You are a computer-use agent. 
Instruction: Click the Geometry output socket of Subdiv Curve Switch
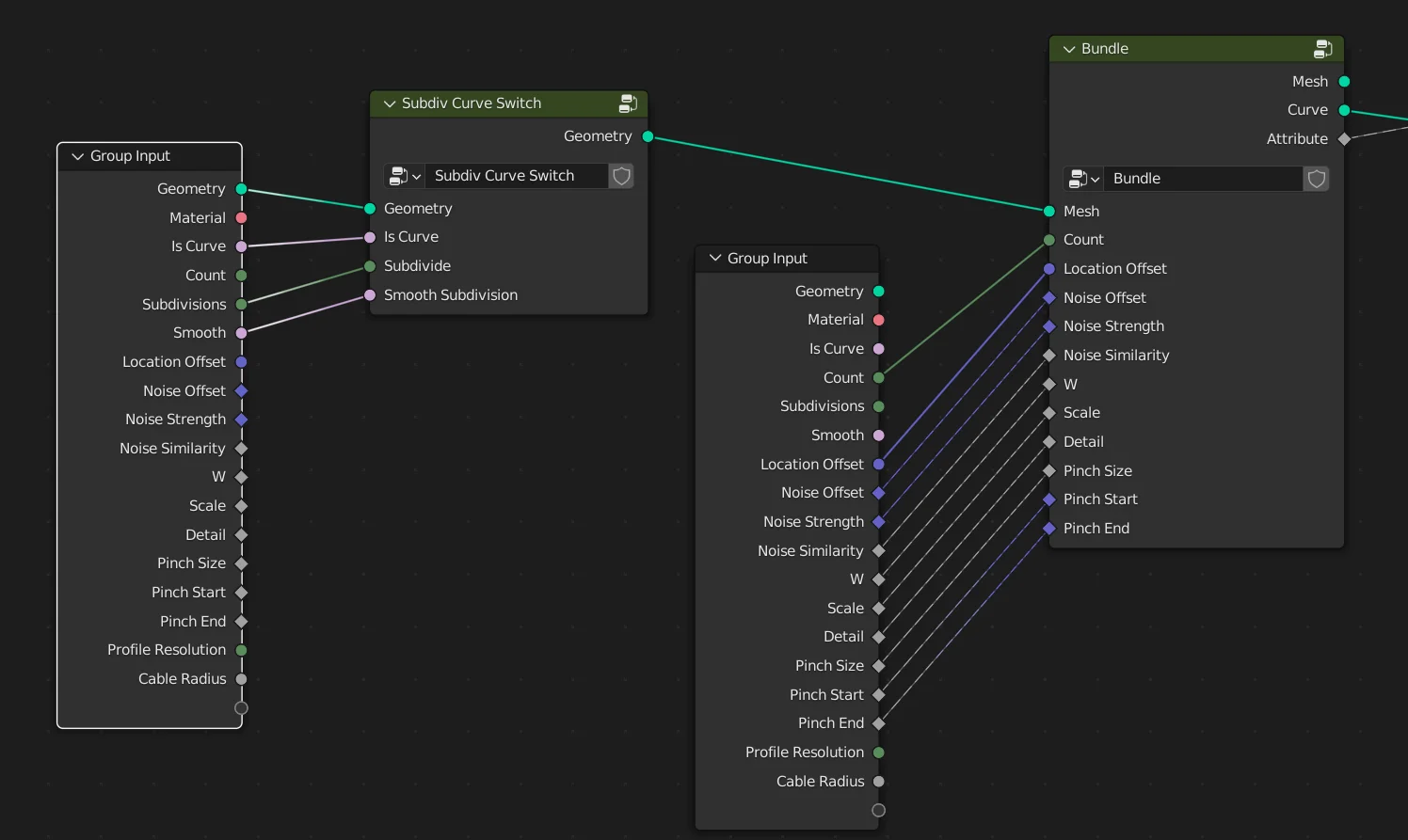(x=647, y=136)
